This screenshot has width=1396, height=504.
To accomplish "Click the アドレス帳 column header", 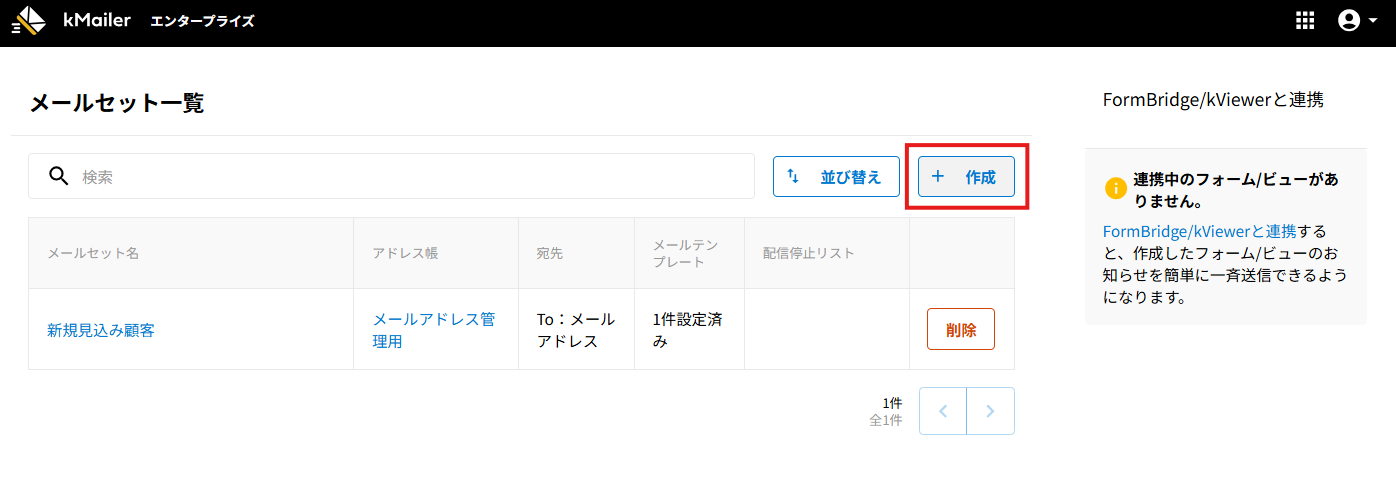I will tap(405, 253).
